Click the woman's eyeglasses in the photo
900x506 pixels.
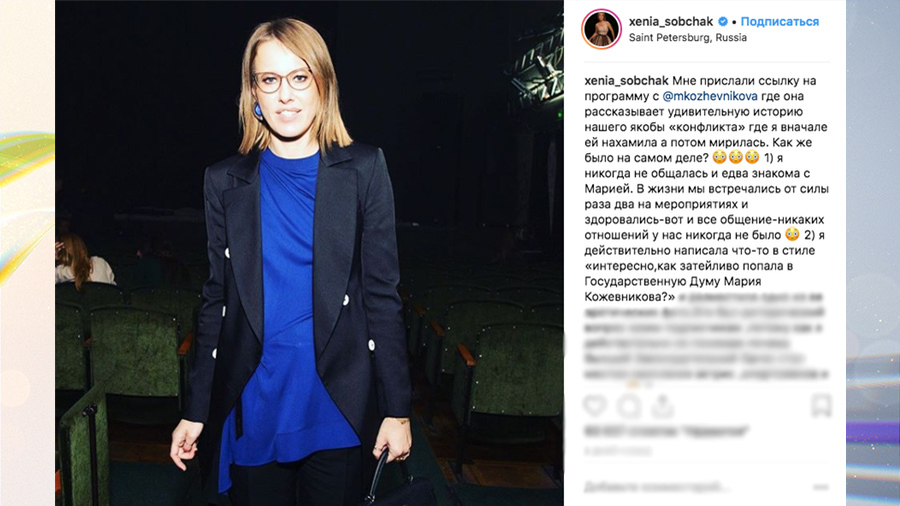coord(282,81)
